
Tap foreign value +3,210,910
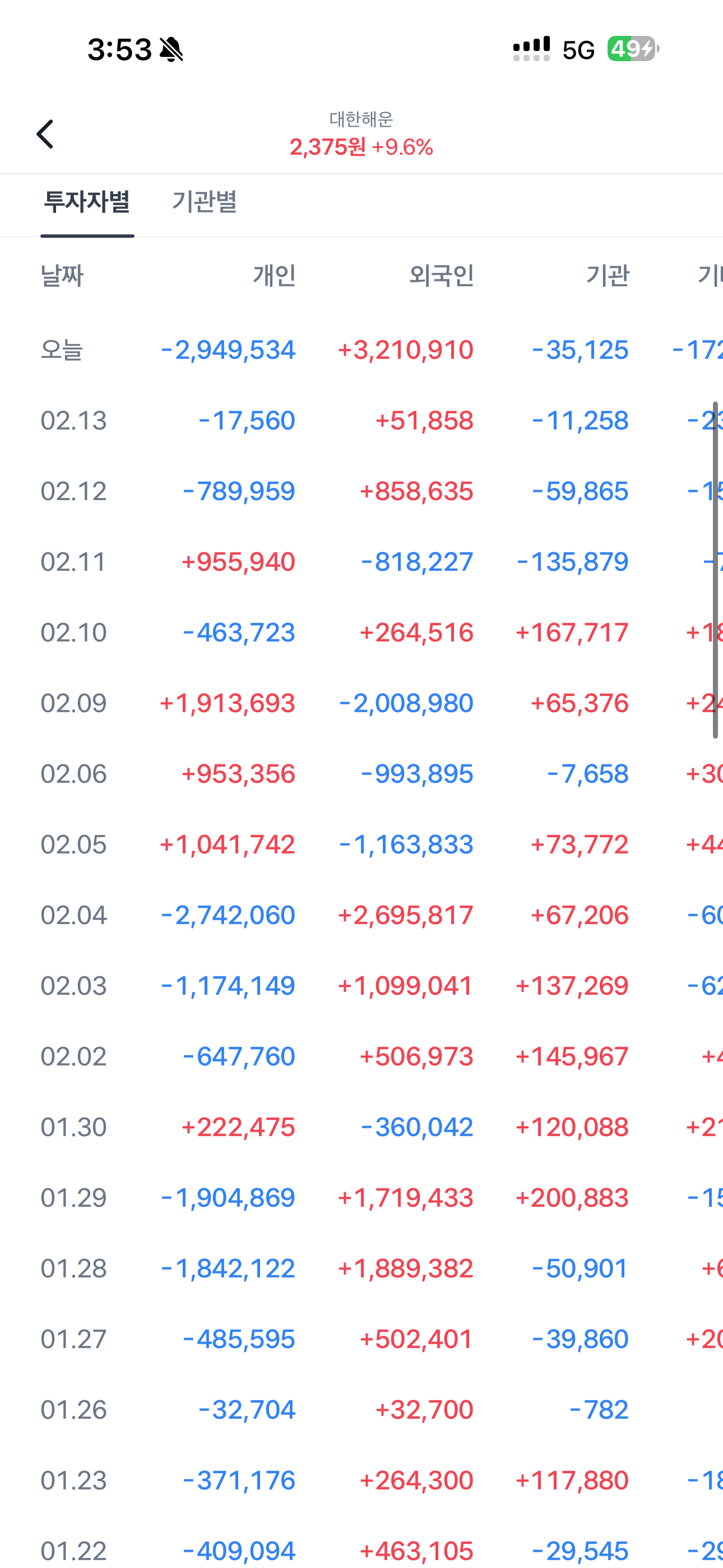tap(405, 351)
